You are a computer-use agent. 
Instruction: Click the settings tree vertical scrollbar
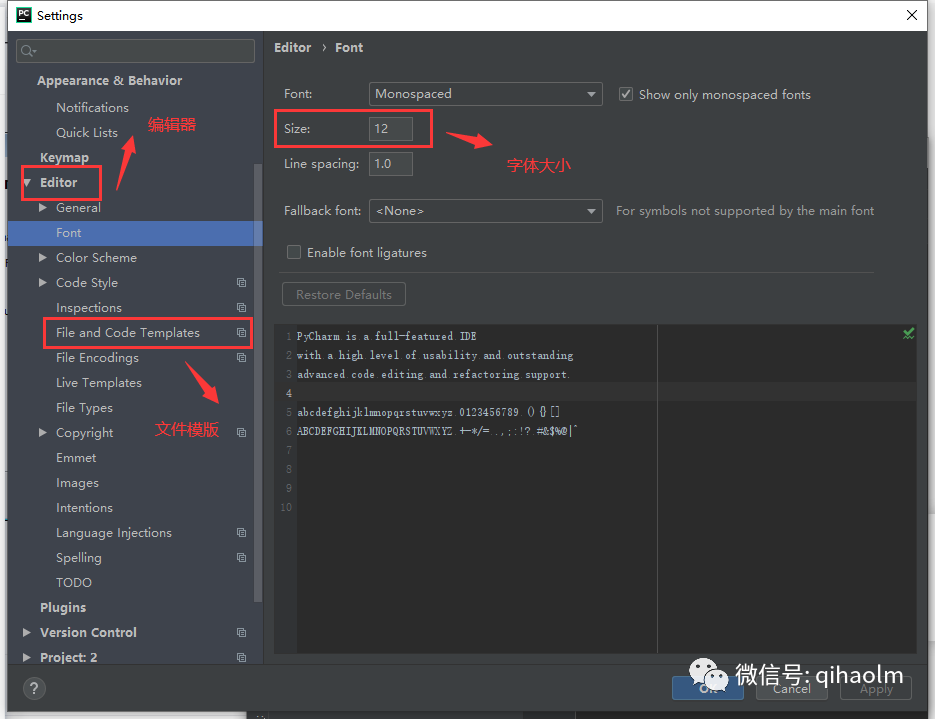click(x=258, y=382)
